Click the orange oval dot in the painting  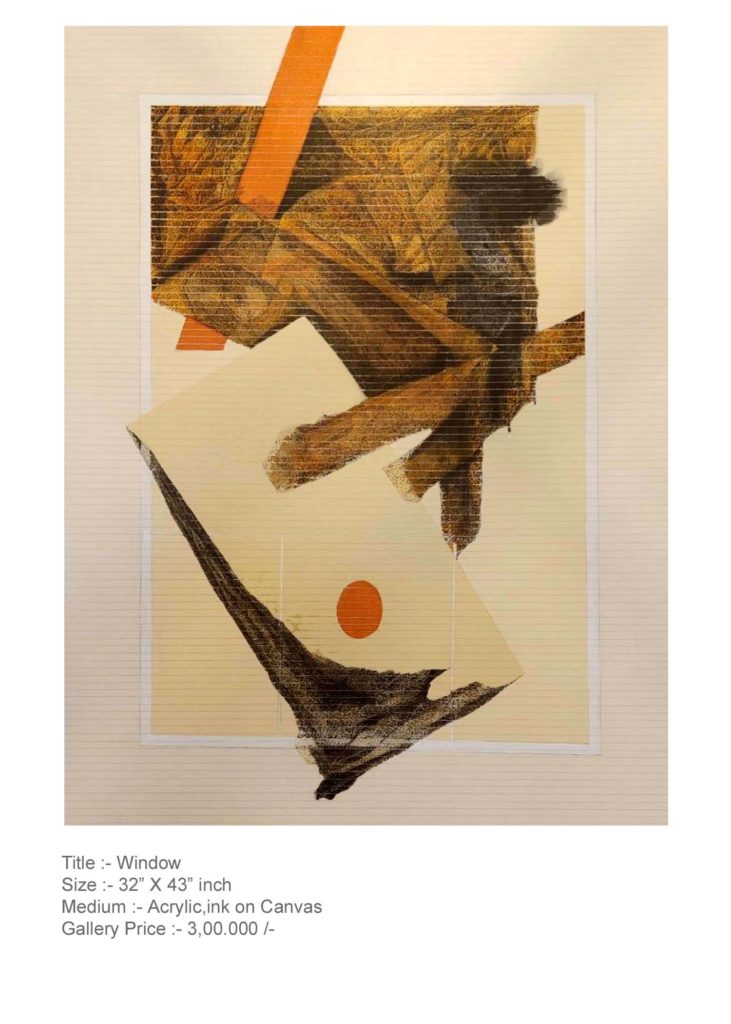[x=359, y=608]
